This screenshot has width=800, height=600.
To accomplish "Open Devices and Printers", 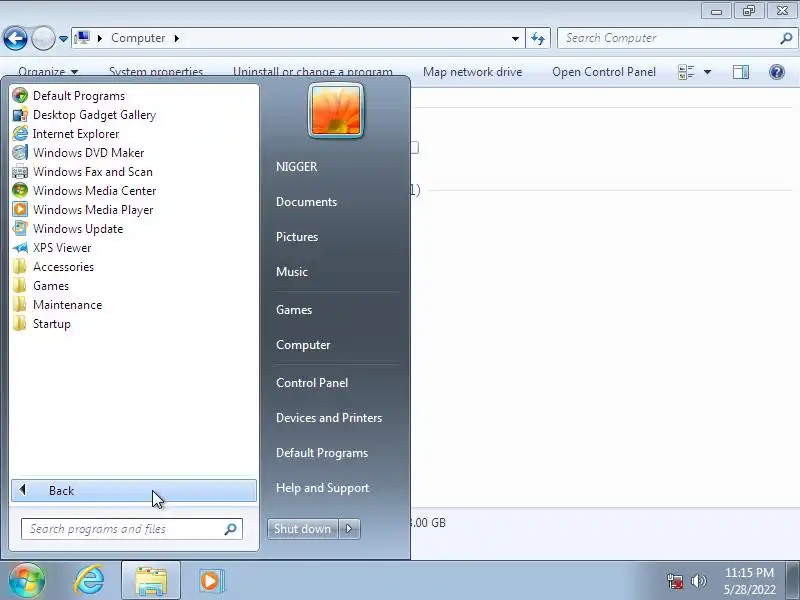I will tap(329, 418).
